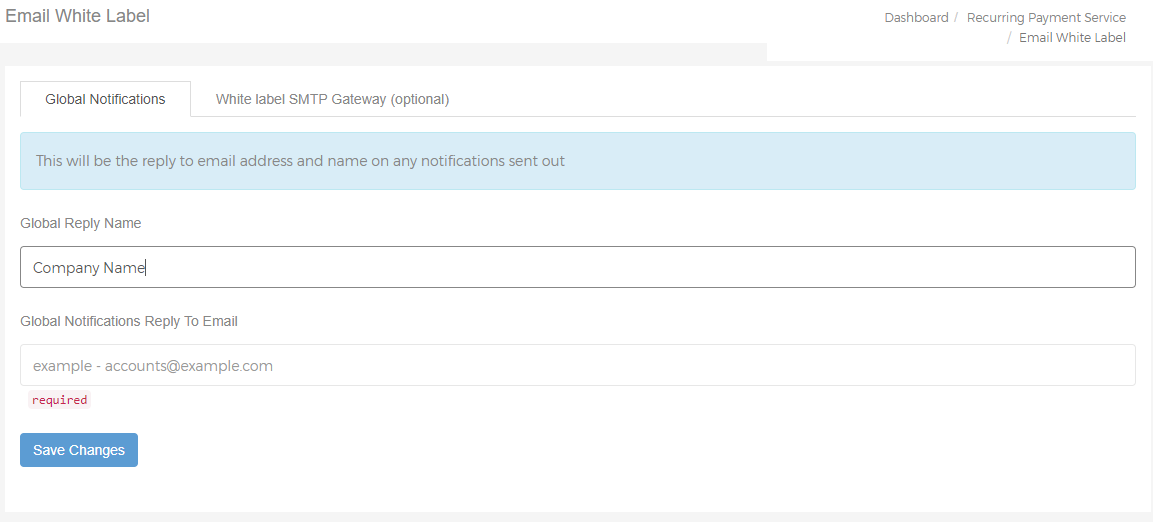
Task: Click the slash before Email White Label
Action: tap(1010, 37)
